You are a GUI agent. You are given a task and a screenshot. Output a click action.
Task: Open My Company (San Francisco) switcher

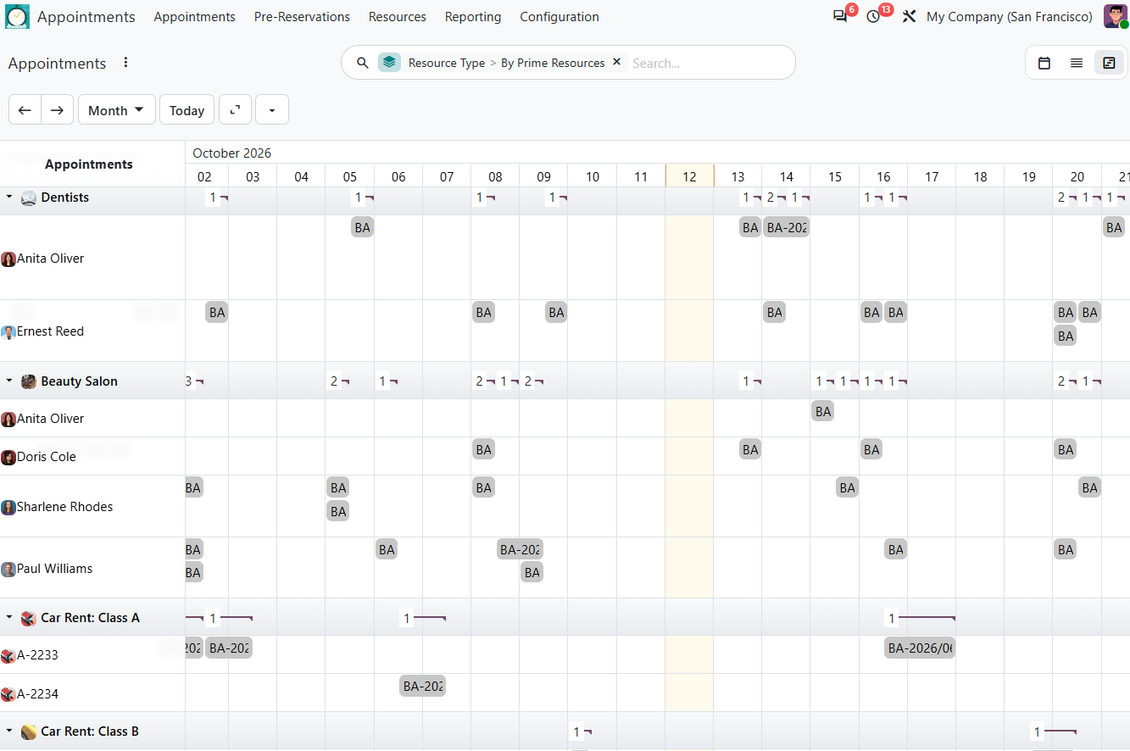tap(1009, 17)
